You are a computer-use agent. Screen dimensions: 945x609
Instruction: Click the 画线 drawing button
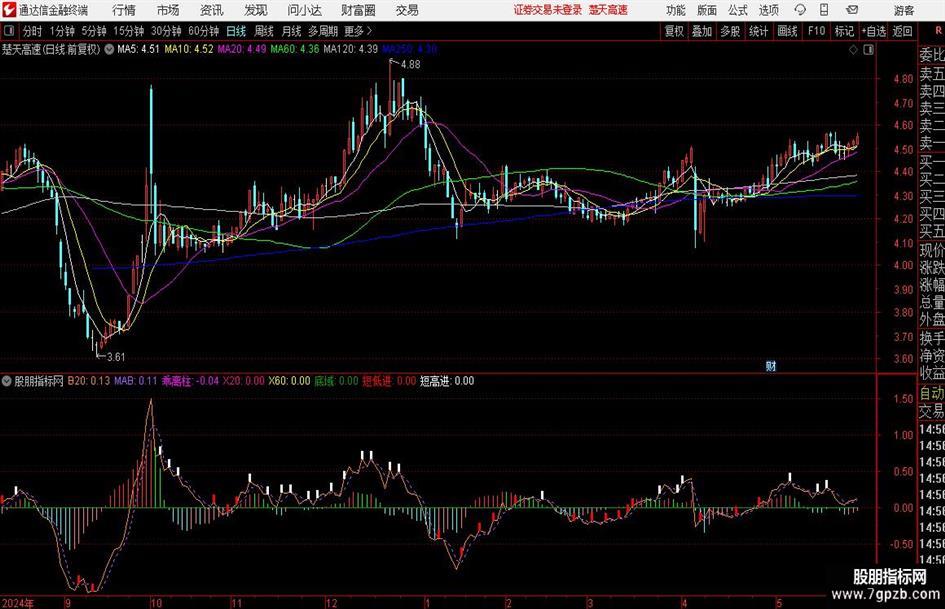click(787, 31)
